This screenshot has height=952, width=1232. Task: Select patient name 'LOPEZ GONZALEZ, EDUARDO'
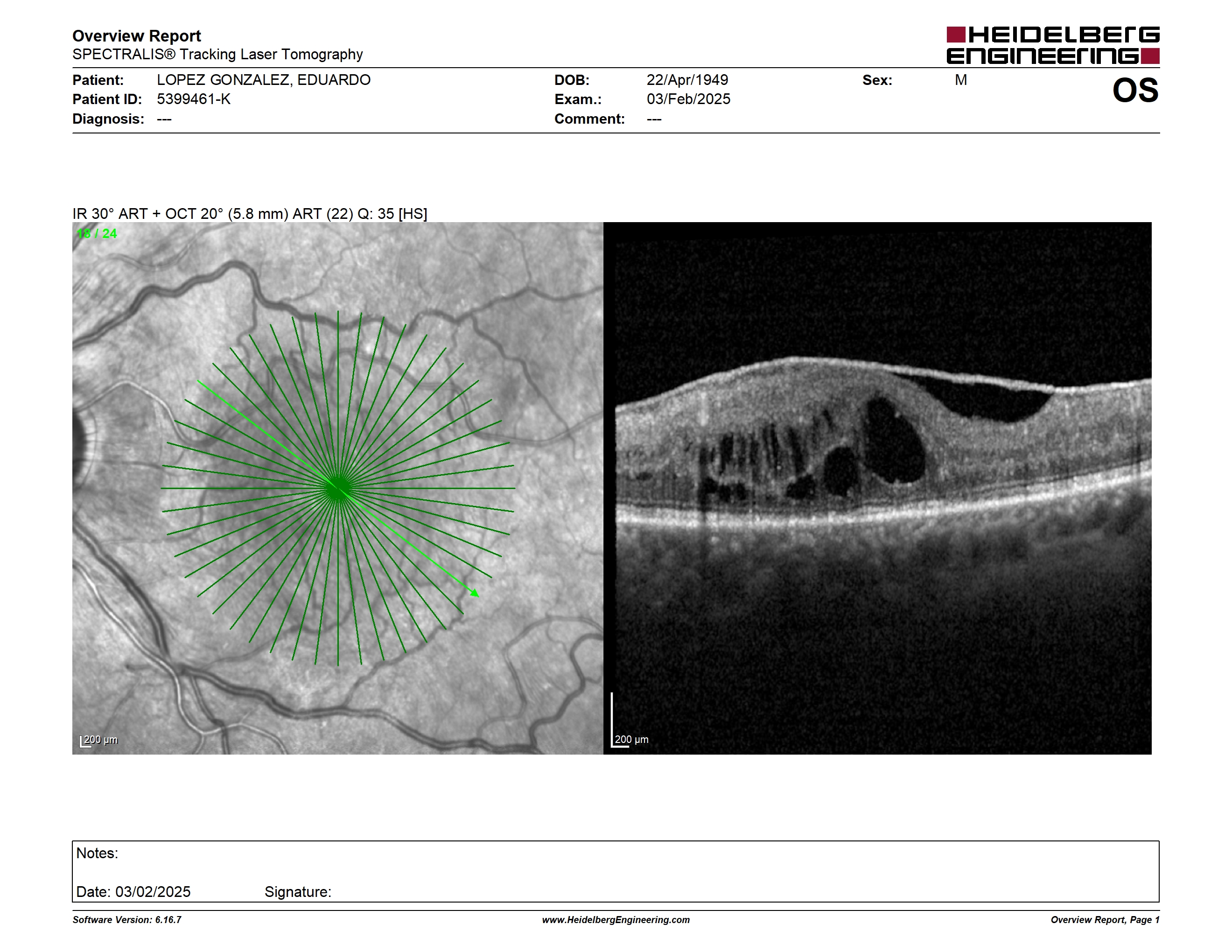point(264,80)
